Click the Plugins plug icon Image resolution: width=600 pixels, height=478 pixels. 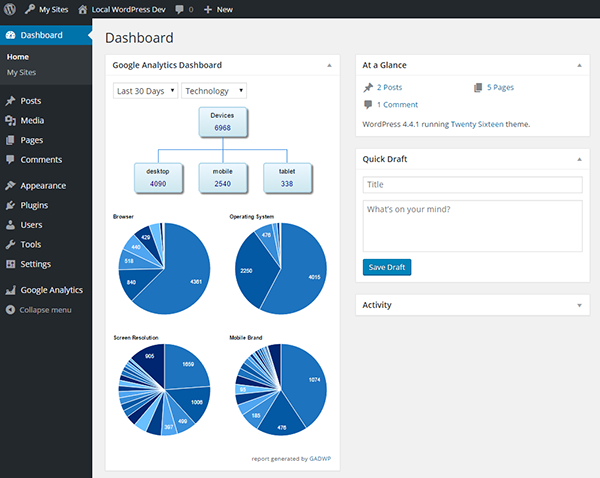pyautogui.click(x=10, y=205)
